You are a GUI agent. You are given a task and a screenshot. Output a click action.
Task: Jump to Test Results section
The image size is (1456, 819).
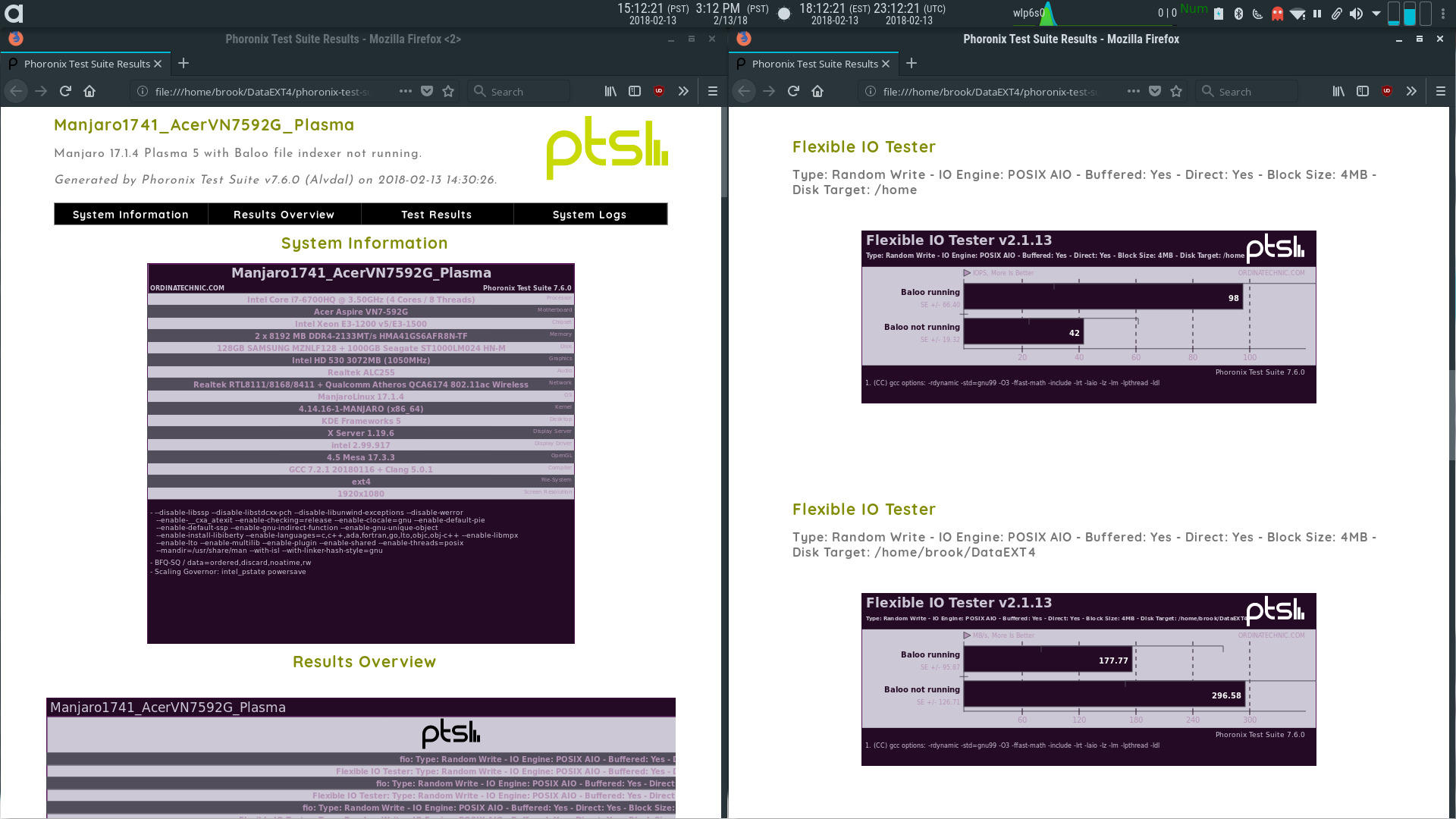click(437, 215)
